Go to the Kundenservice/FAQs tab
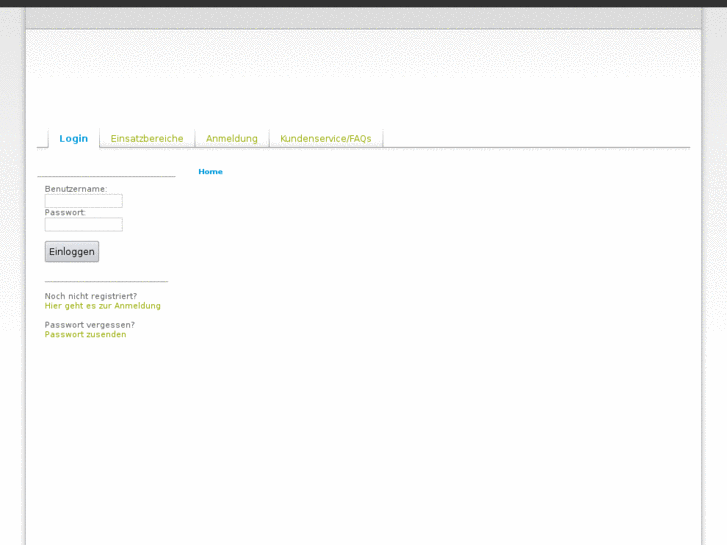This screenshot has height=545, width=727. coord(326,139)
